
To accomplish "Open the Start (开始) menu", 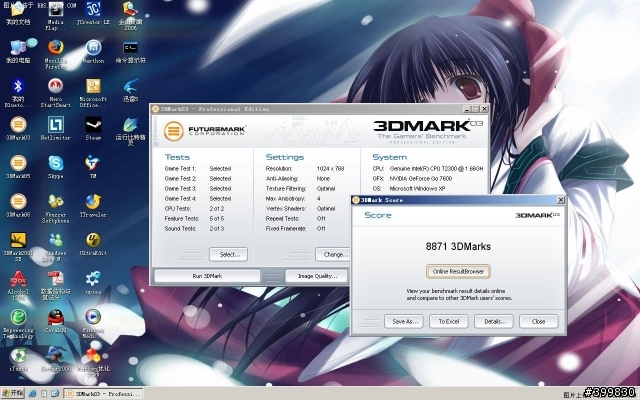I will click(x=13, y=393).
